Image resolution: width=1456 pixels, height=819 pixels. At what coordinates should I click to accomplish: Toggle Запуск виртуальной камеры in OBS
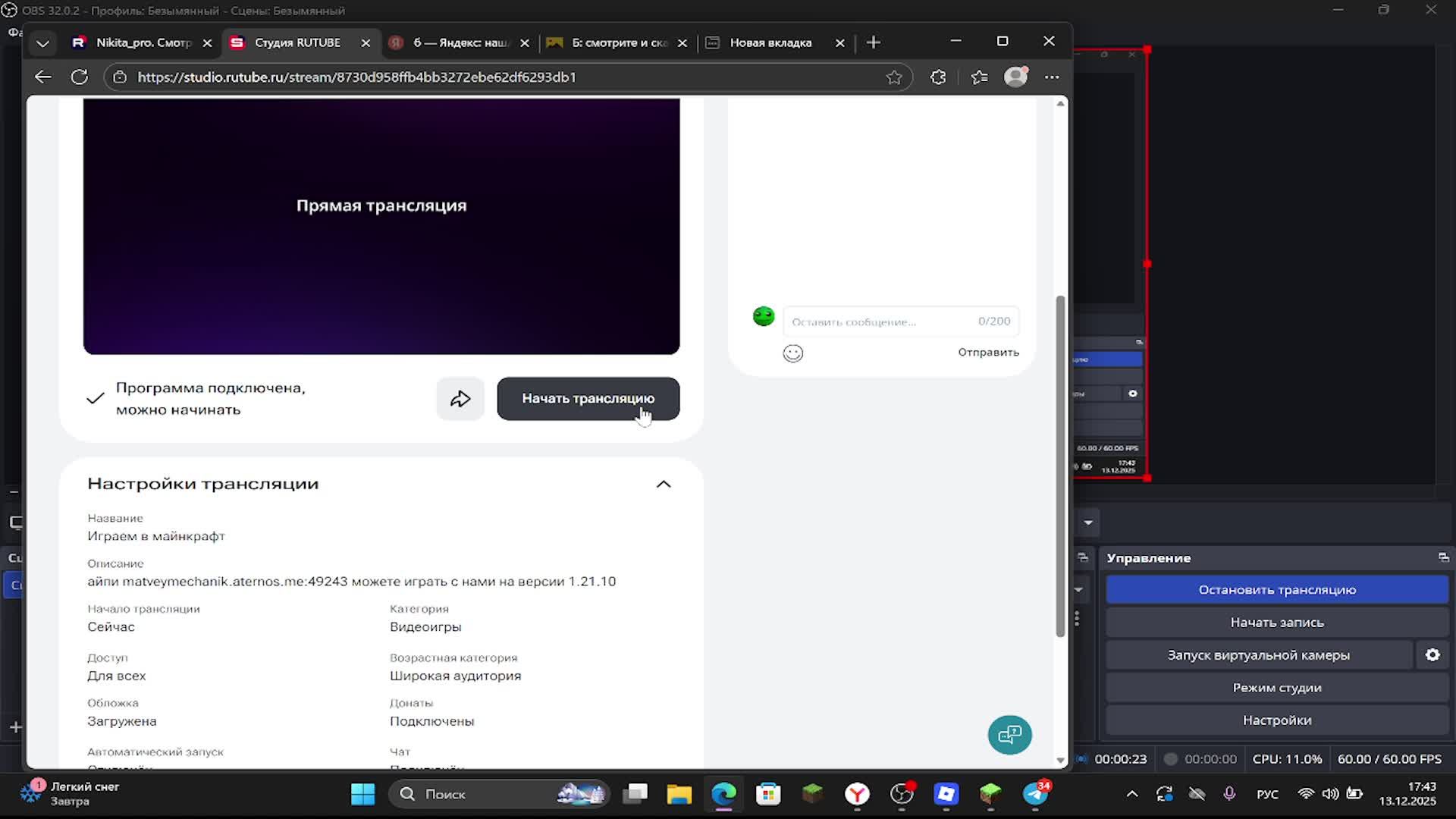tap(1258, 655)
